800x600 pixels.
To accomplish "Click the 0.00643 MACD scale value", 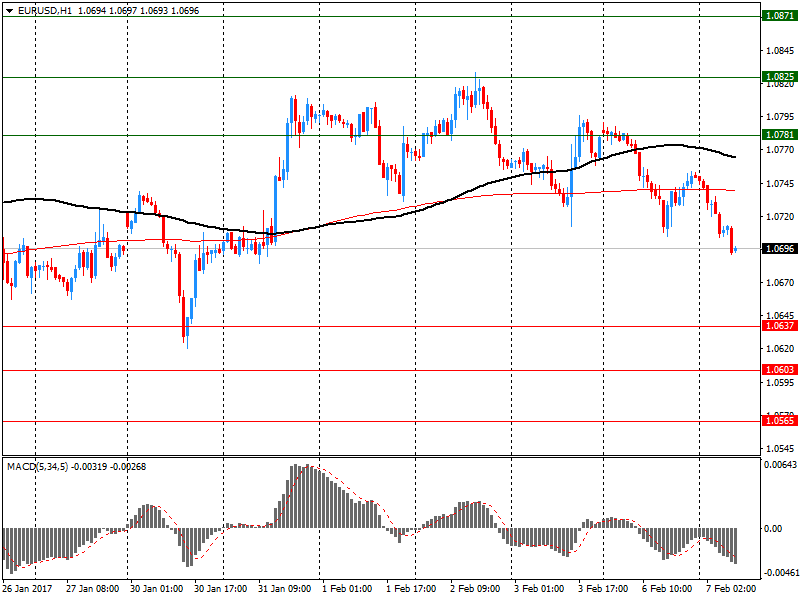I will coord(780,465).
